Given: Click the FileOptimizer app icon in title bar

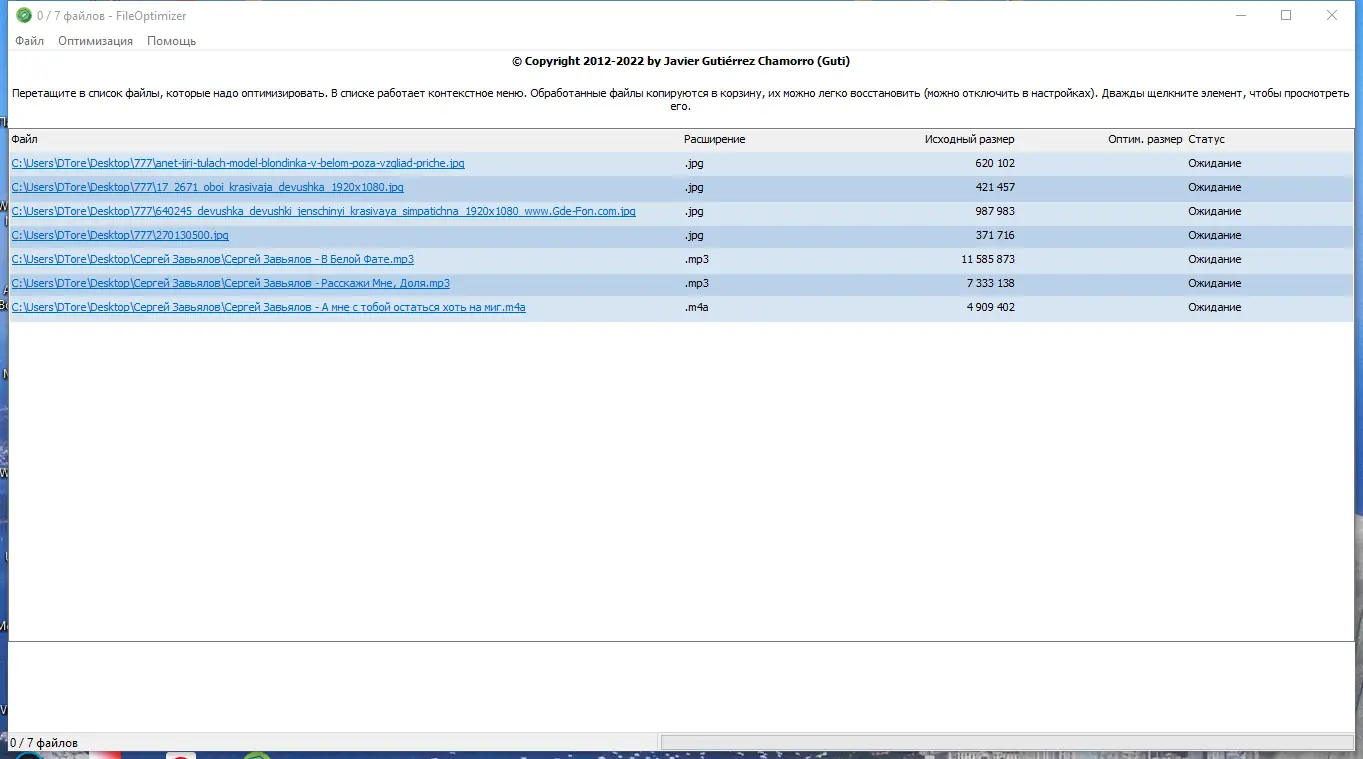Looking at the screenshot, I should [24, 15].
